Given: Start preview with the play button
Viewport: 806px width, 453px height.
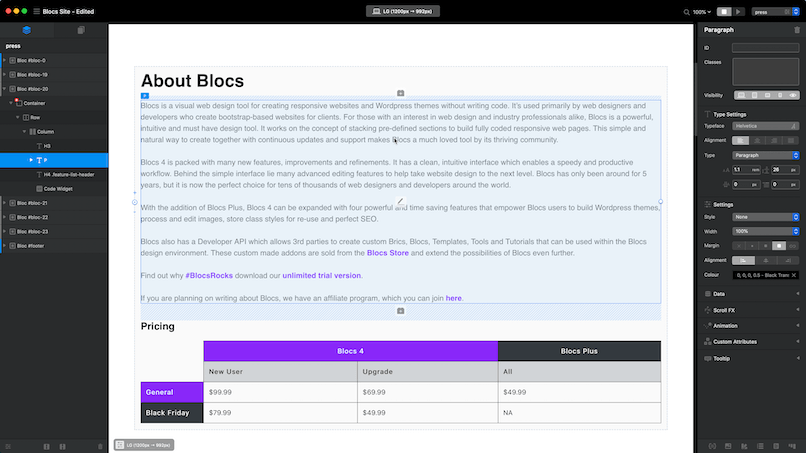Looking at the screenshot, I should [x=738, y=11].
